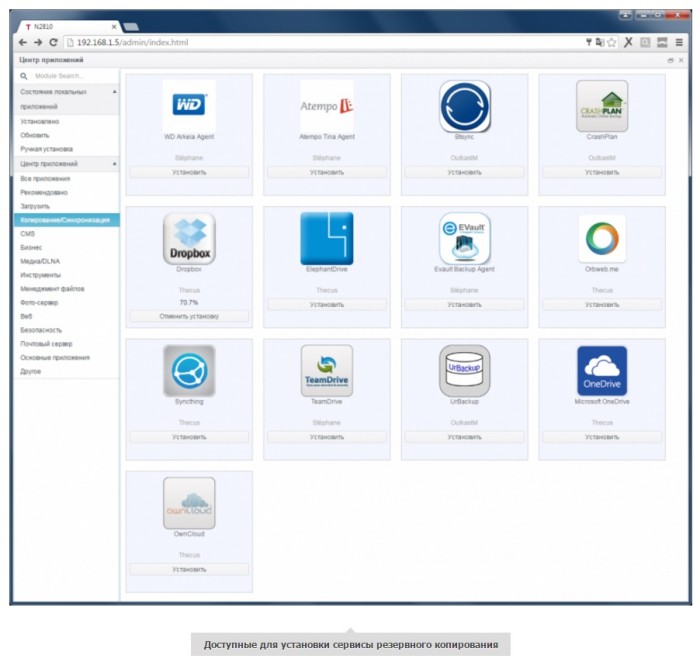Select the CrashPlan app icon
Image resolution: width=700 pixels, height=659 pixels.
point(602,106)
